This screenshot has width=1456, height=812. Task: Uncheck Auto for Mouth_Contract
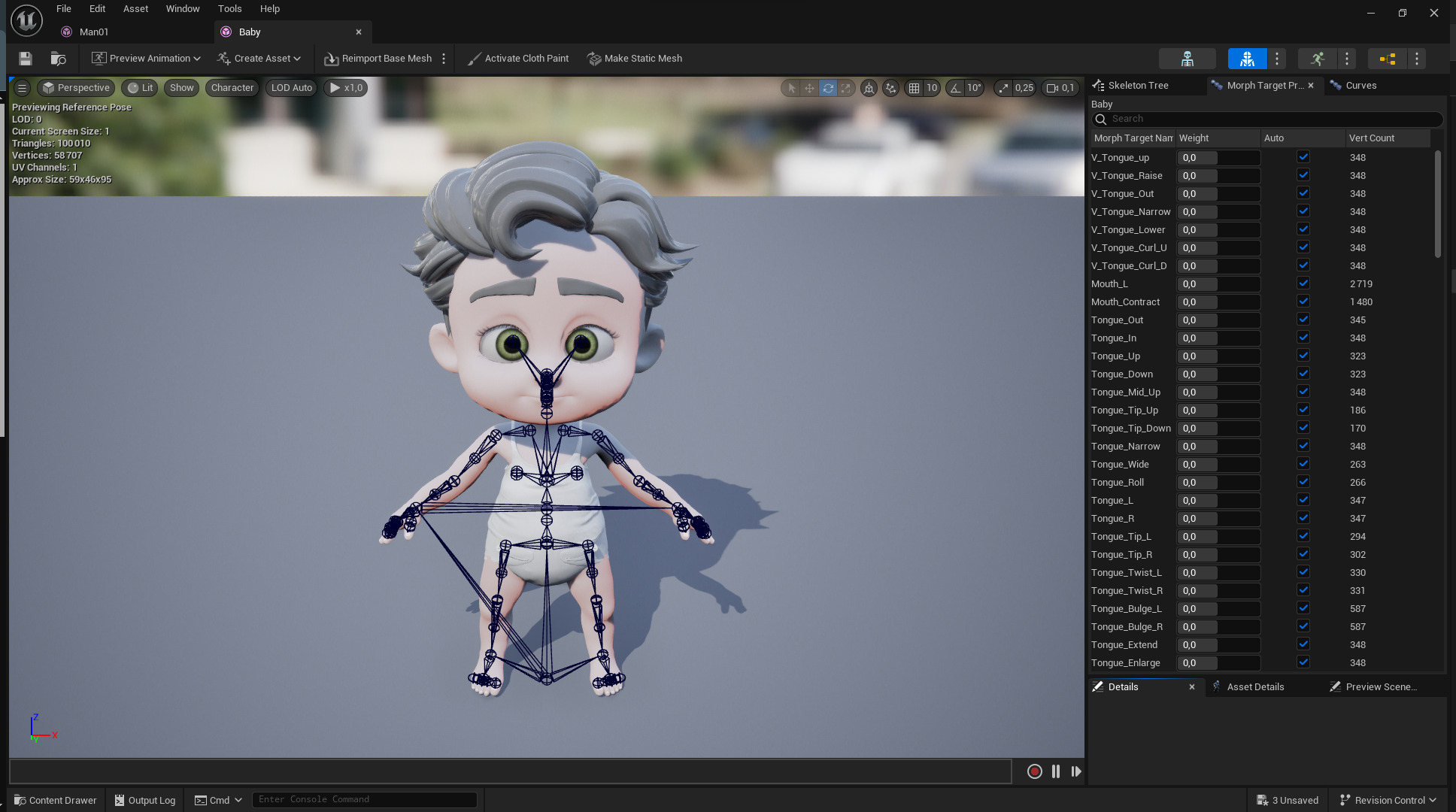point(1303,301)
